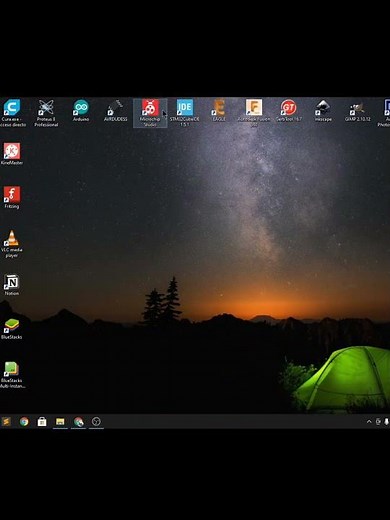390x520 pixels.
Task: Click the microphone tray icon
Action: [x=386, y=422]
